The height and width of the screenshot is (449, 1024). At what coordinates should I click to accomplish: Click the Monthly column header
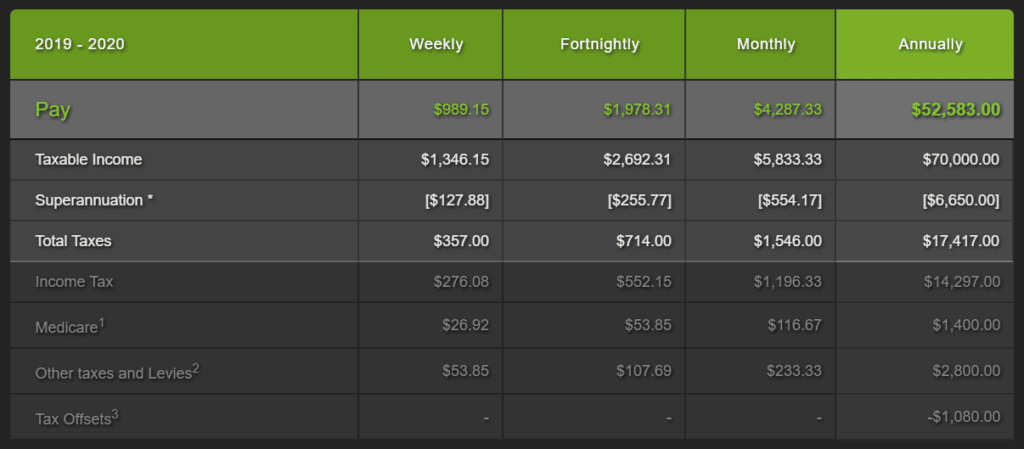point(766,44)
